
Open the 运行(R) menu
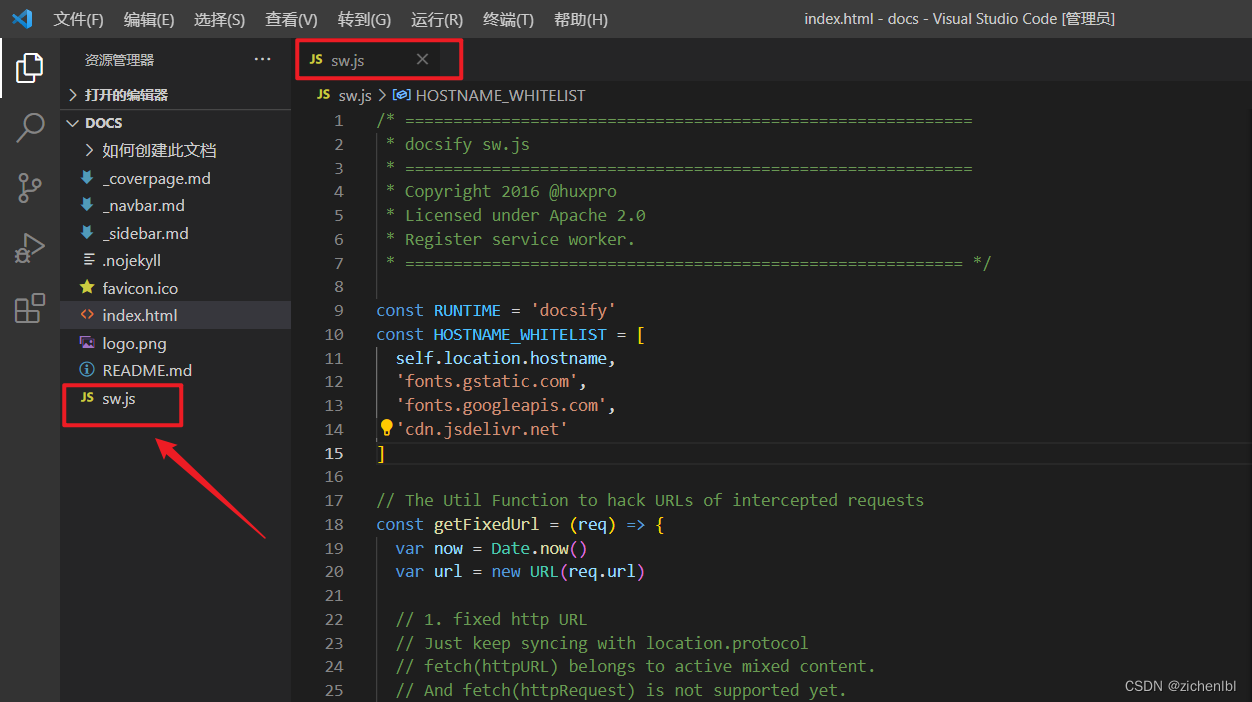click(437, 20)
